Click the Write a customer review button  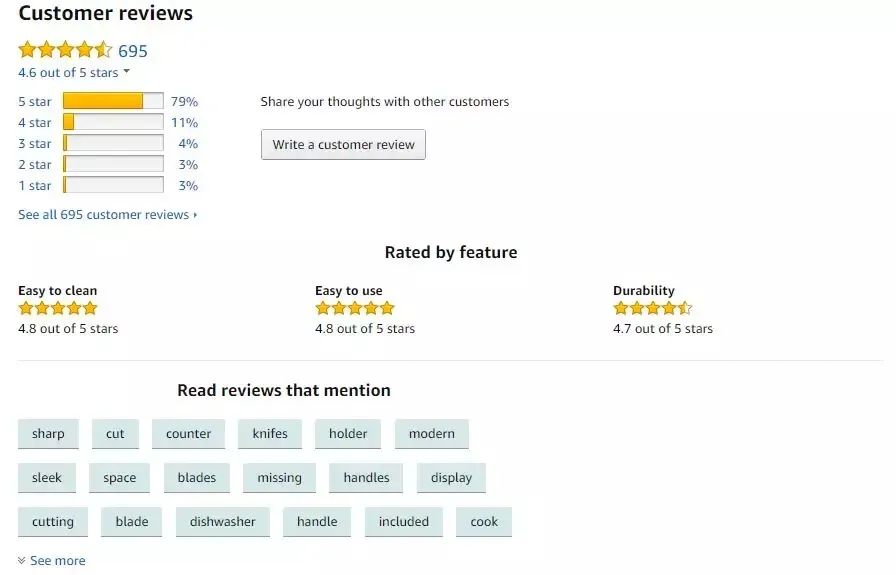click(343, 144)
